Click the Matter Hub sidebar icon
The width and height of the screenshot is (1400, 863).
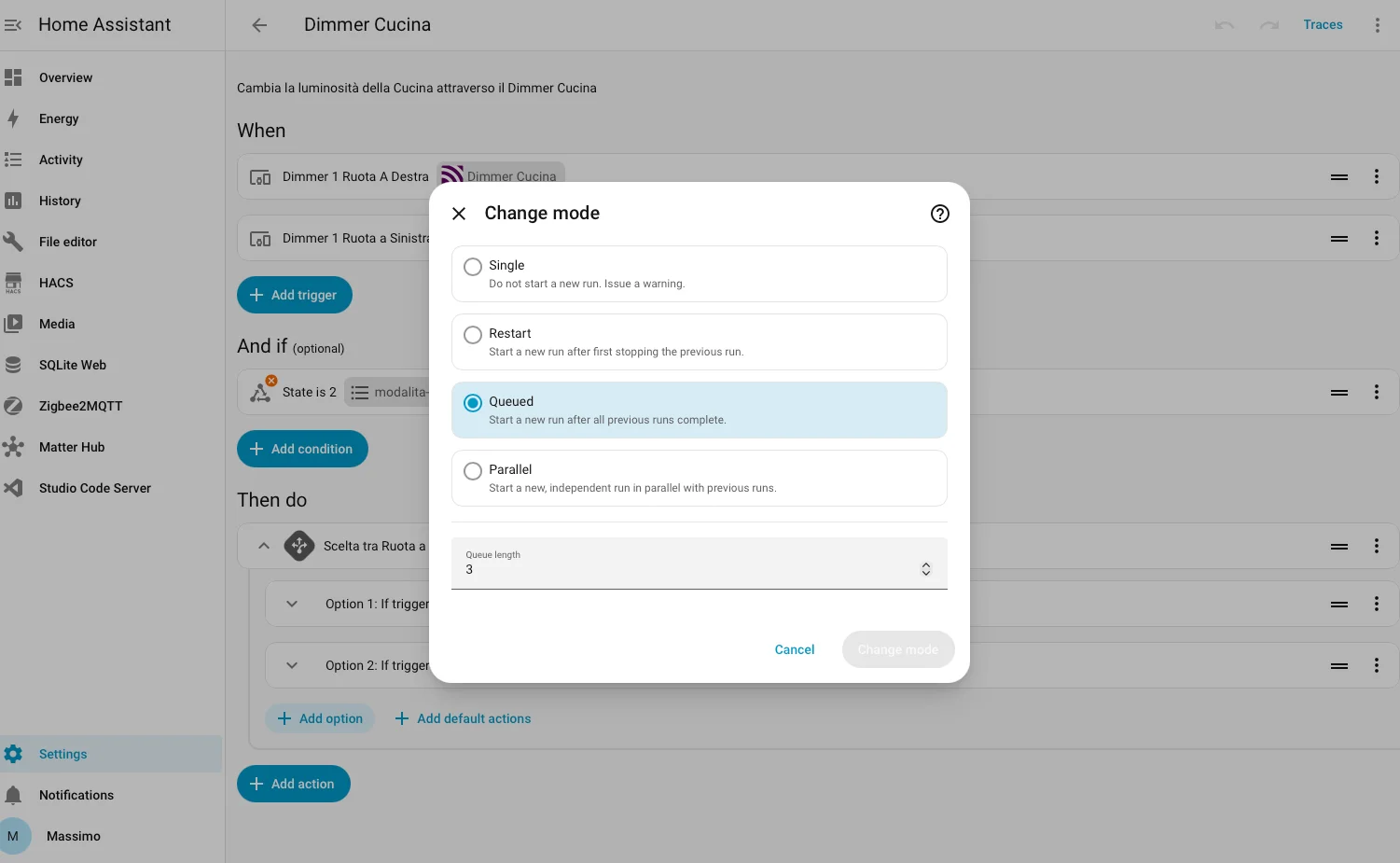13,447
